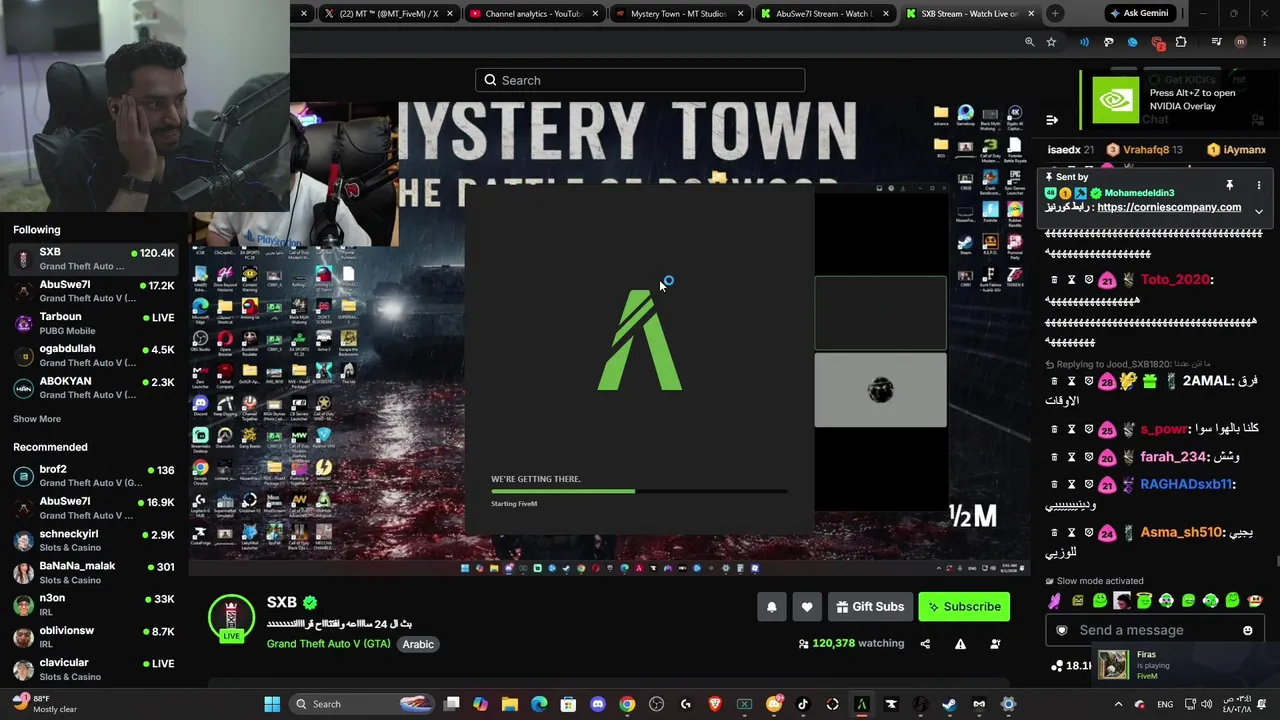Viewport: 1280px width, 720px height.
Task: Click the Kick search field
Action: (640, 80)
